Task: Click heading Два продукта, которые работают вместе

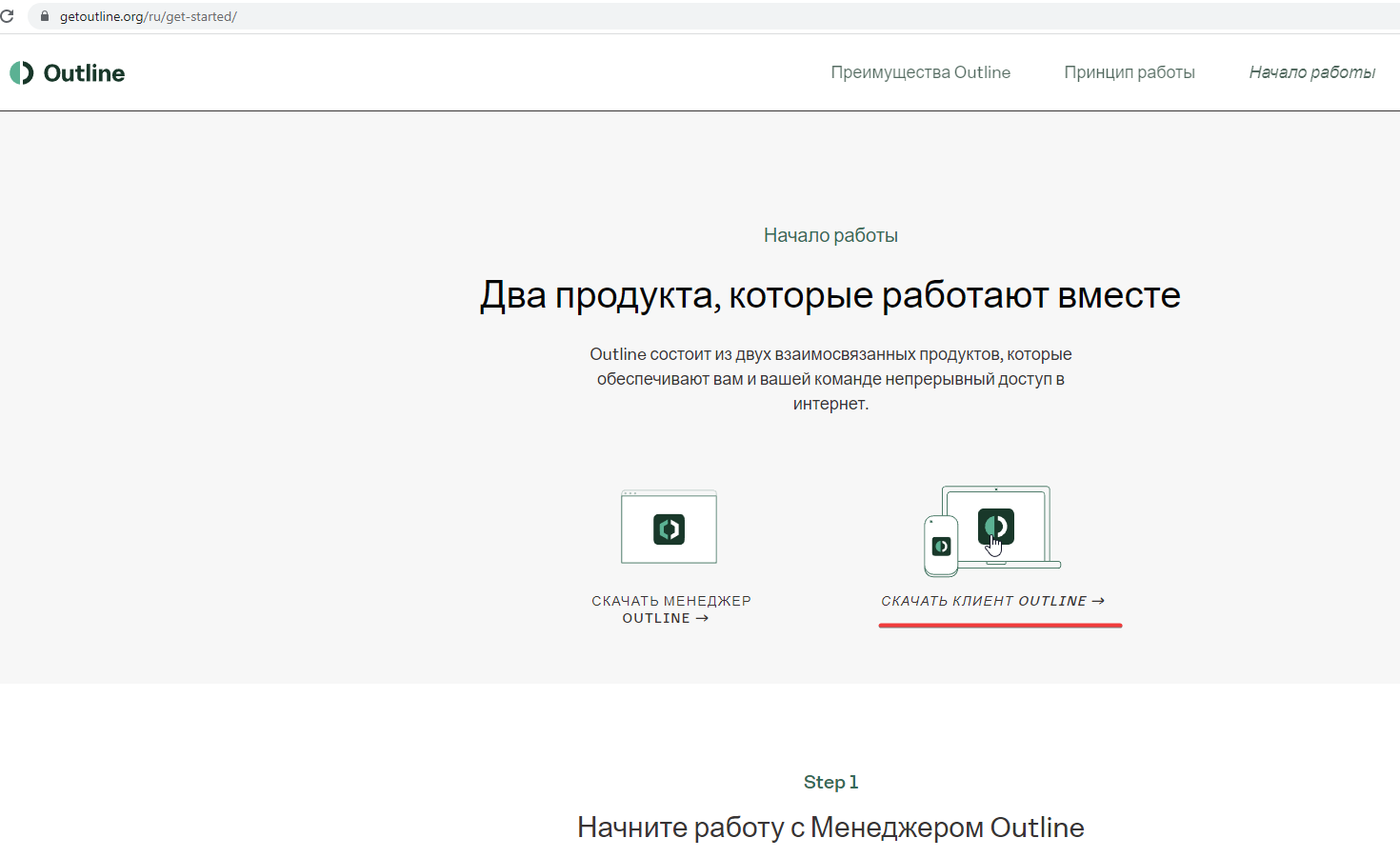Action: tap(830, 295)
